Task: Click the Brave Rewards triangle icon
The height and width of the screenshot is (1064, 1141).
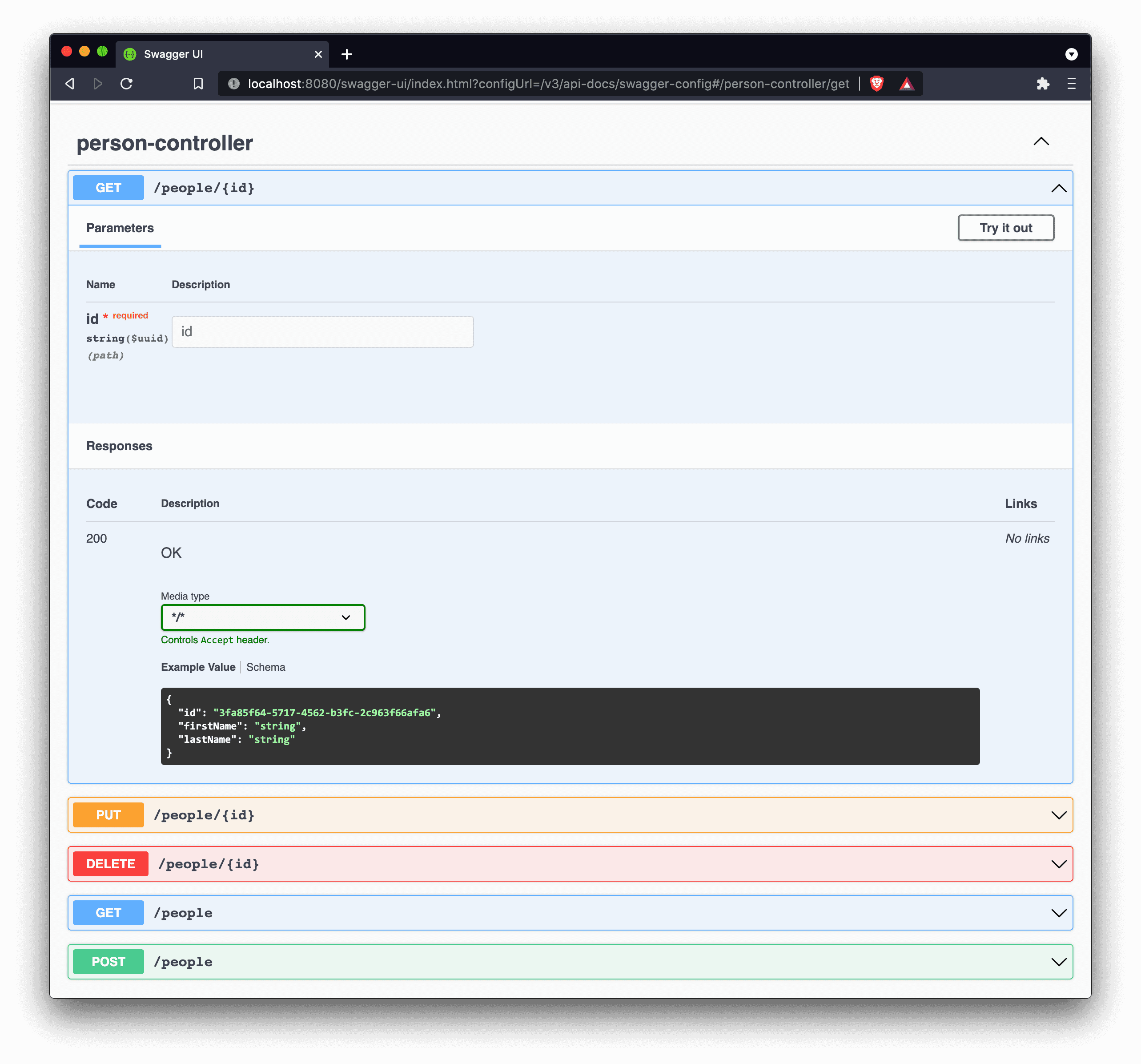Action: coord(906,85)
